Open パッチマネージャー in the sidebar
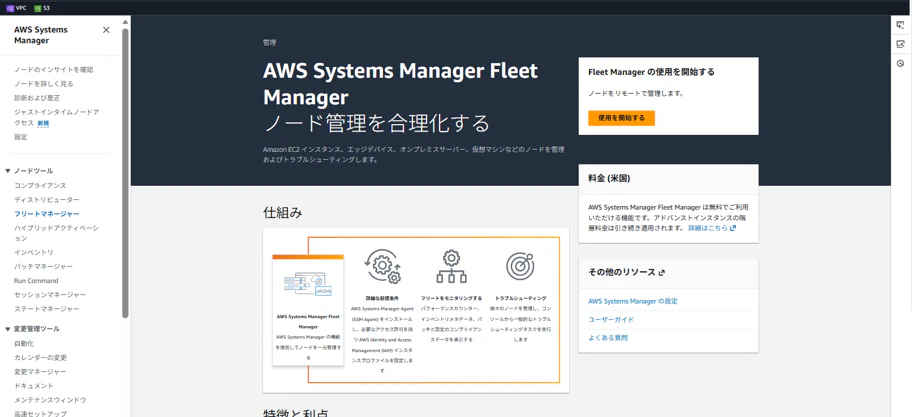 (44, 266)
